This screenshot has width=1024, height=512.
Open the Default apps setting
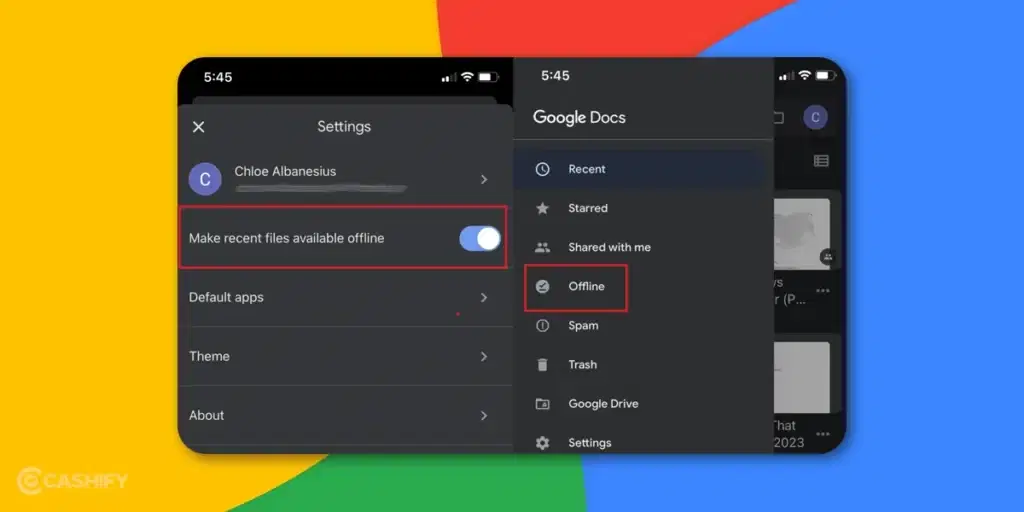click(345, 297)
